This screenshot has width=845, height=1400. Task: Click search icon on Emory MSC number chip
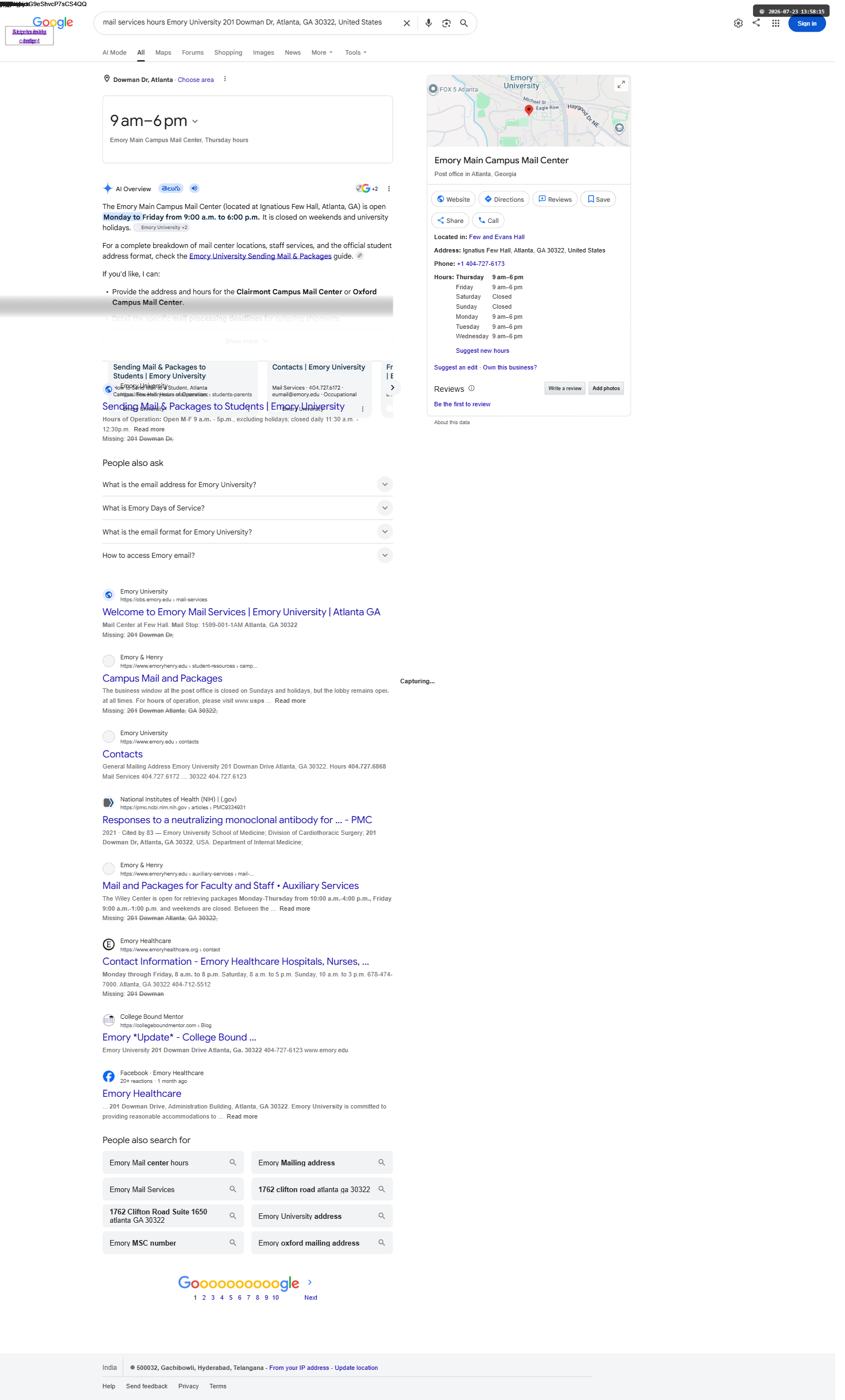pyautogui.click(x=233, y=1243)
